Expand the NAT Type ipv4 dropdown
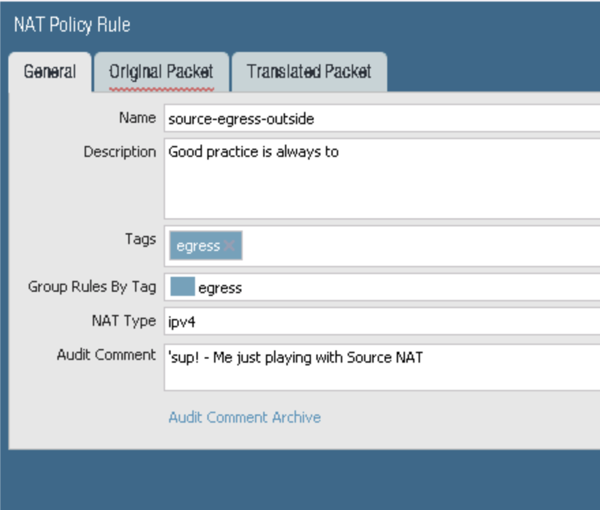This screenshot has width=600, height=510. (x=380, y=322)
